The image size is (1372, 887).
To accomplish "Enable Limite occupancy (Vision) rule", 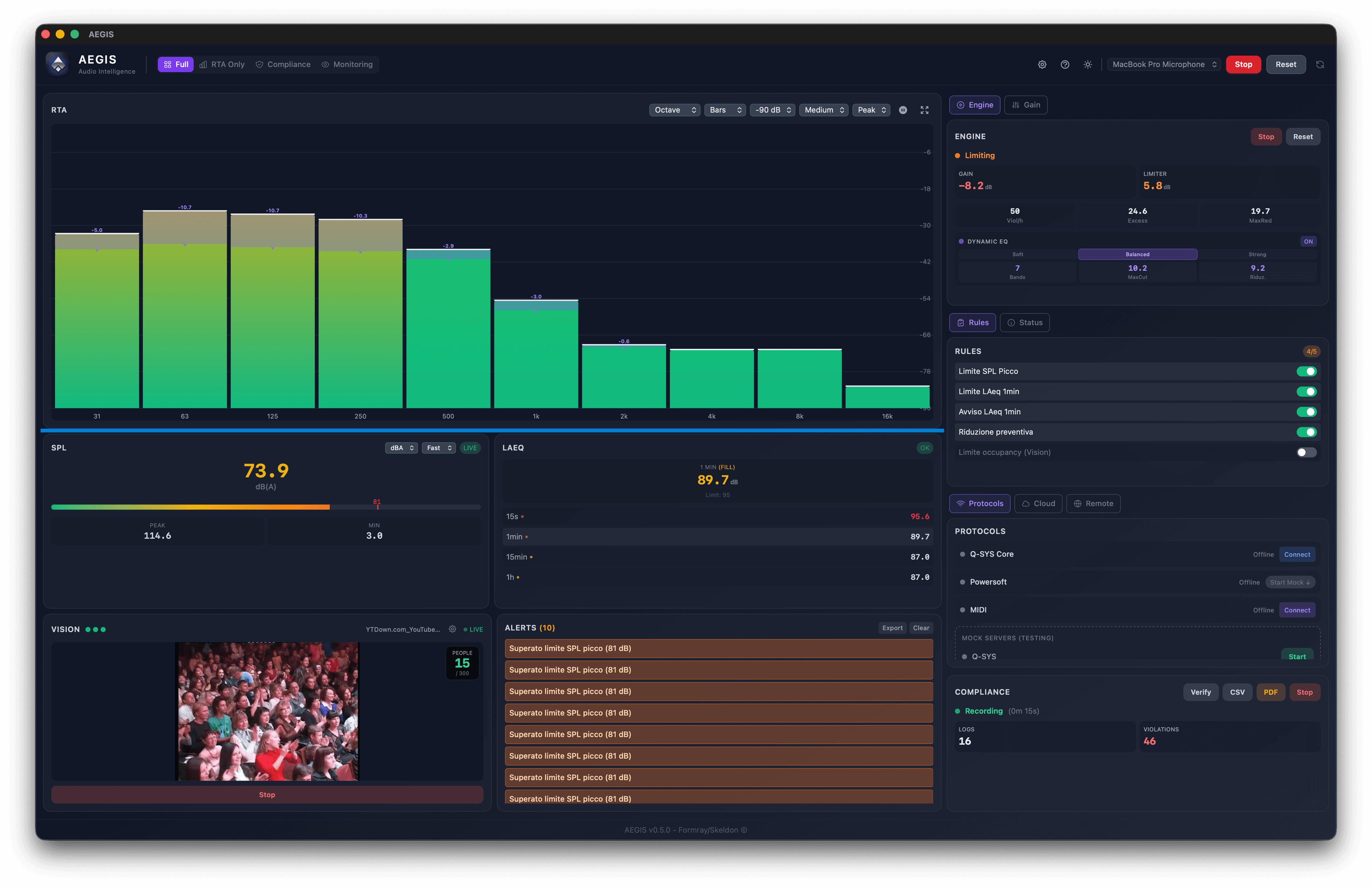I will click(x=1307, y=452).
